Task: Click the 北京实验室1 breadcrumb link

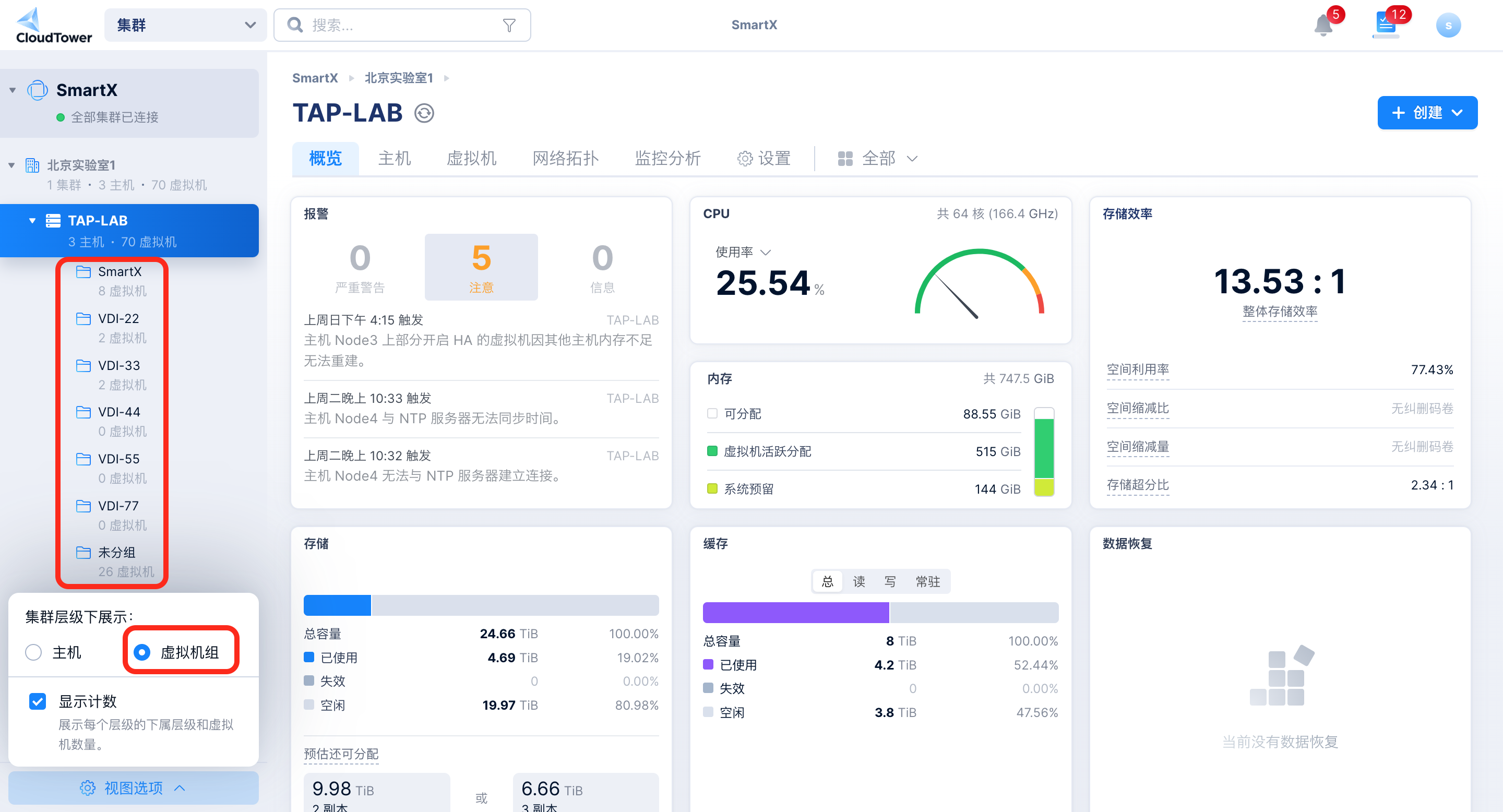Action: pyautogui.click(x=399, y=78)
